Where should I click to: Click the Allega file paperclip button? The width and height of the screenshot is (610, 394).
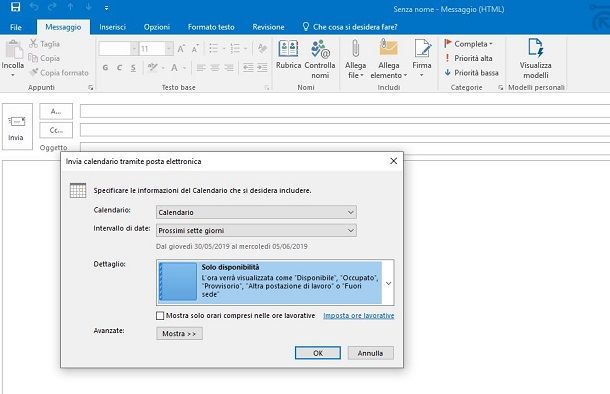click(x=355, y=59)
